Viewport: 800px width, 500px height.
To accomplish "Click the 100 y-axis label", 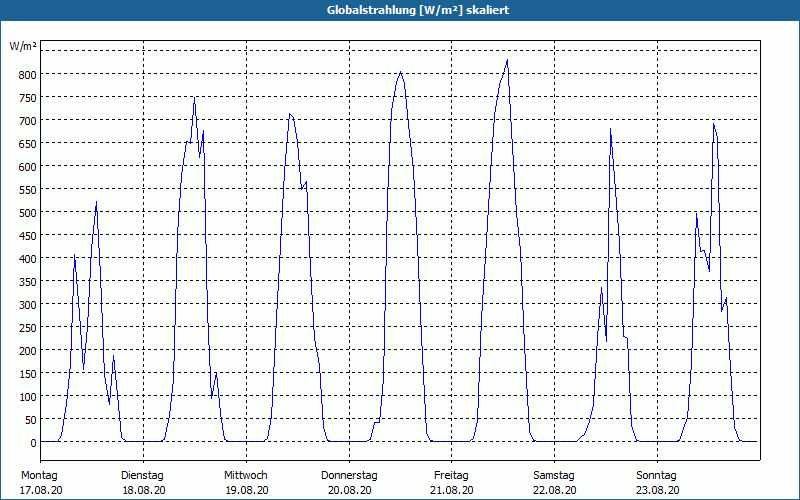I will tap(28, 397).
